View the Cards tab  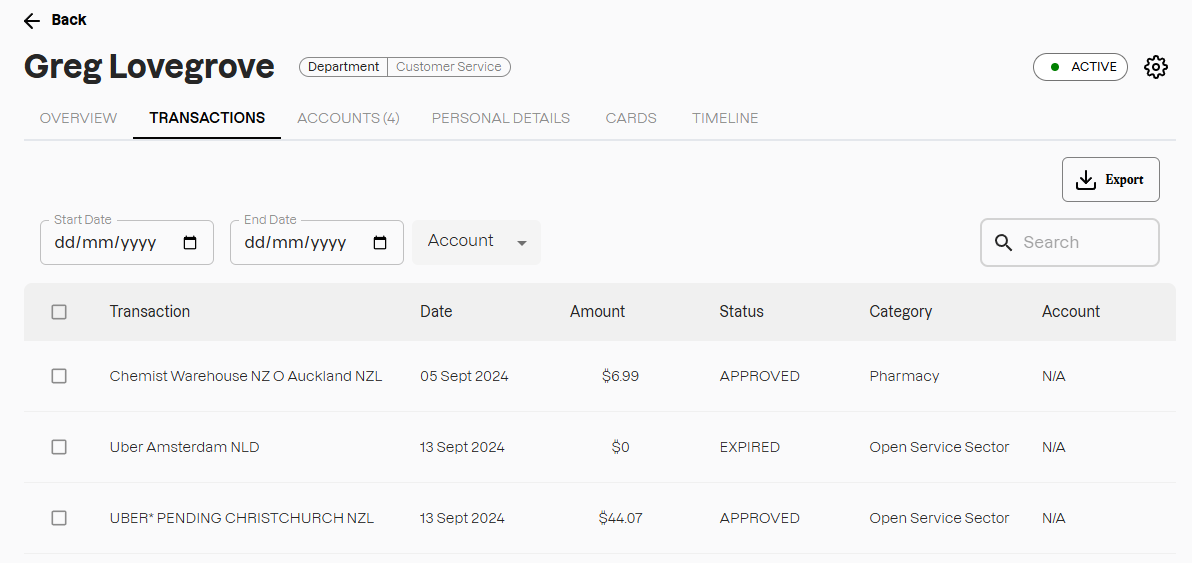coord(631,118)
